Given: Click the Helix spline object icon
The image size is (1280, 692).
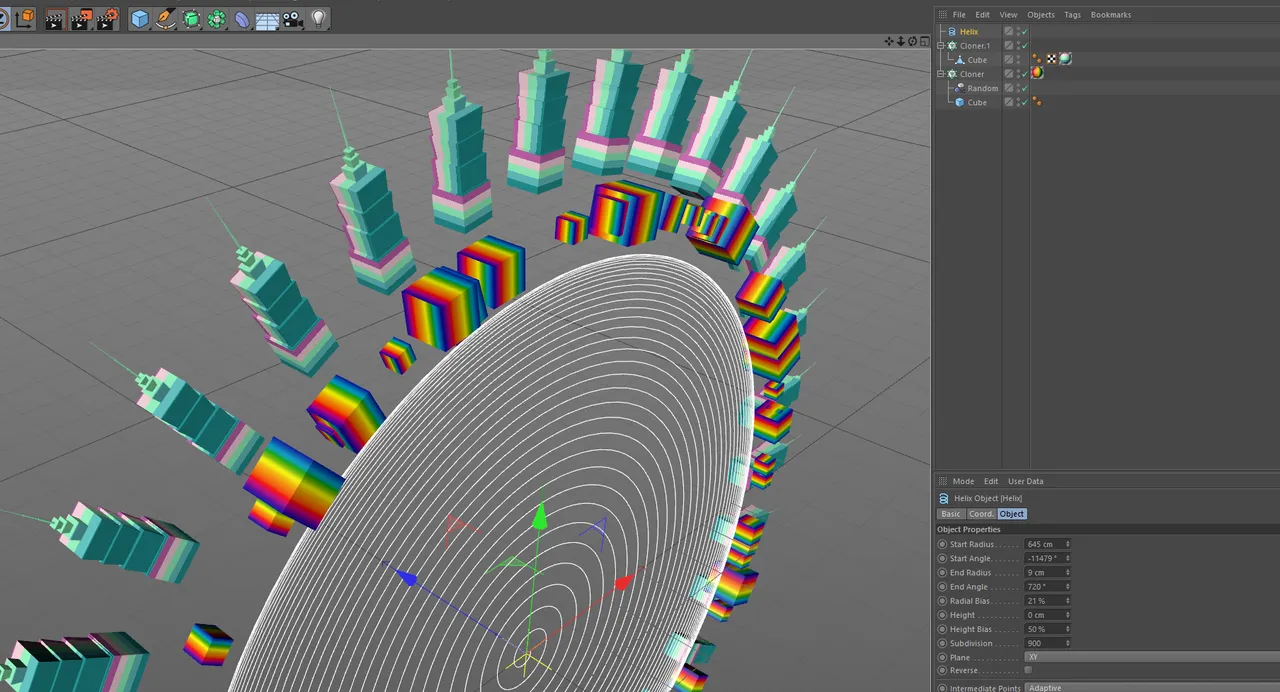Looking at the screenshot, I should 951,32.
